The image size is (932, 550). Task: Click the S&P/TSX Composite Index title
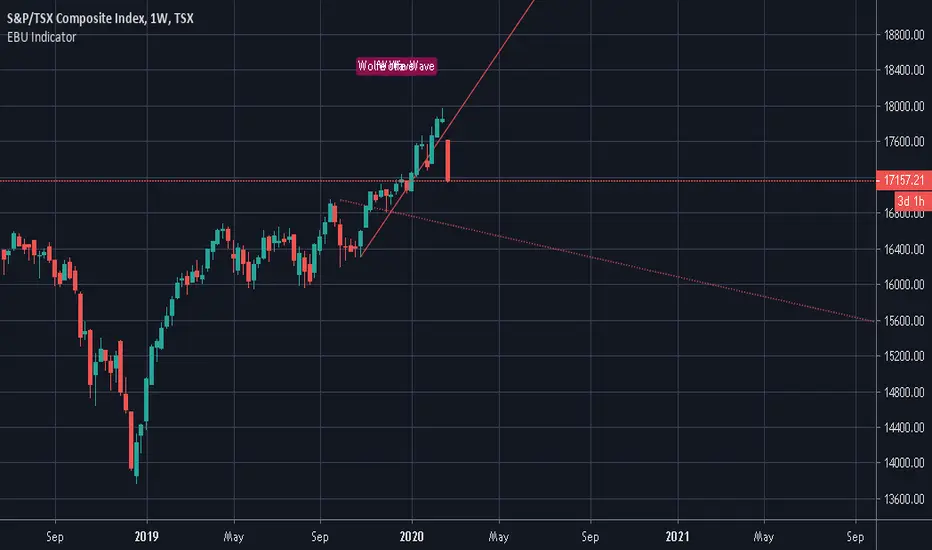coord(100,18)
